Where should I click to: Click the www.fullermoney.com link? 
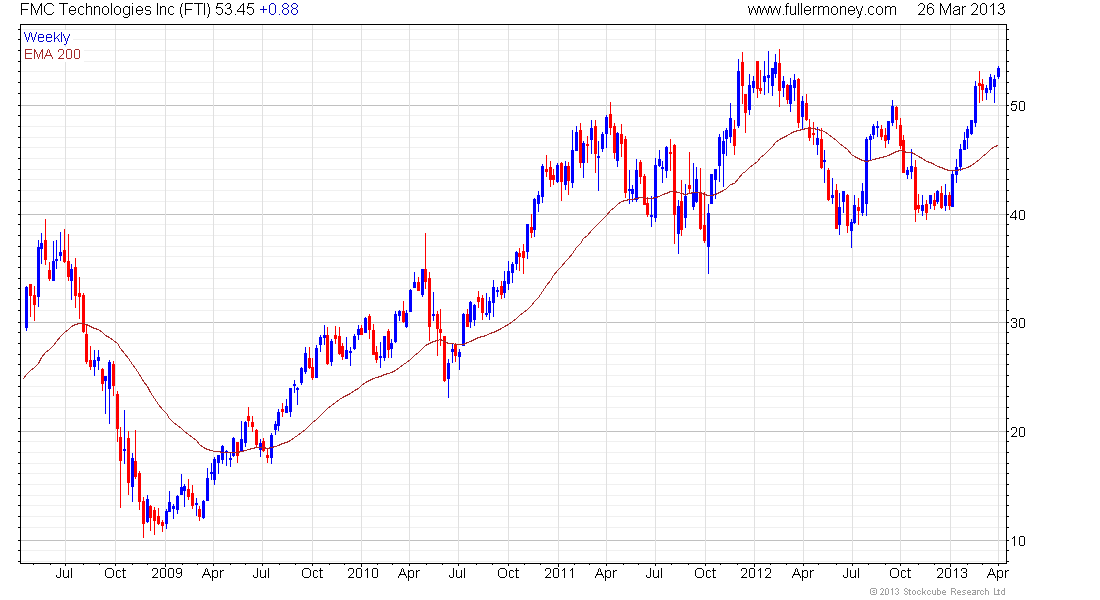(821, 10)
